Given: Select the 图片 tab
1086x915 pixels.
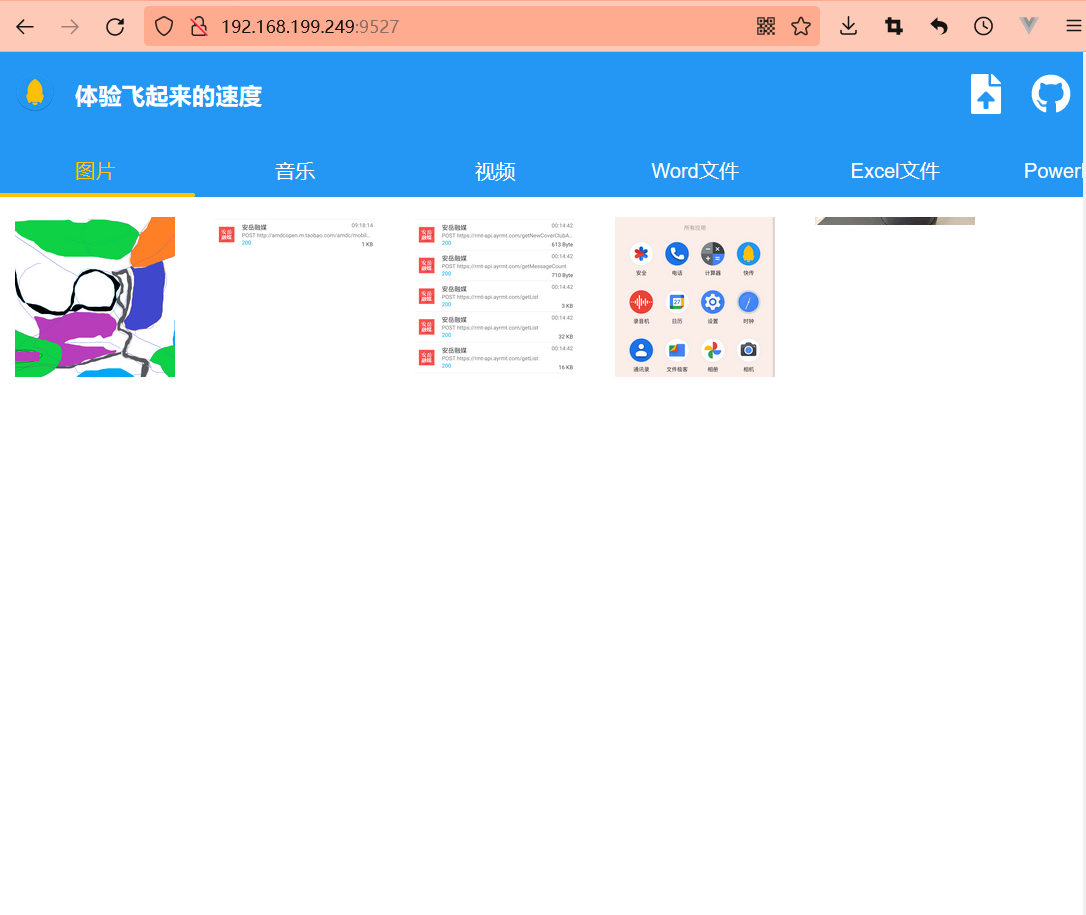Looking at the screenshot, I should 95,171.
